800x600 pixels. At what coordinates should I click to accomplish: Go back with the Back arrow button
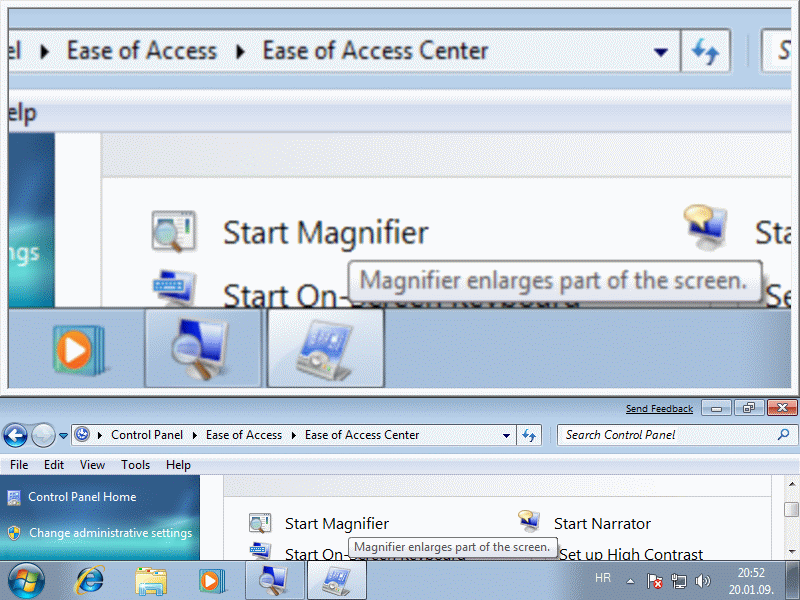coord(15,436)
